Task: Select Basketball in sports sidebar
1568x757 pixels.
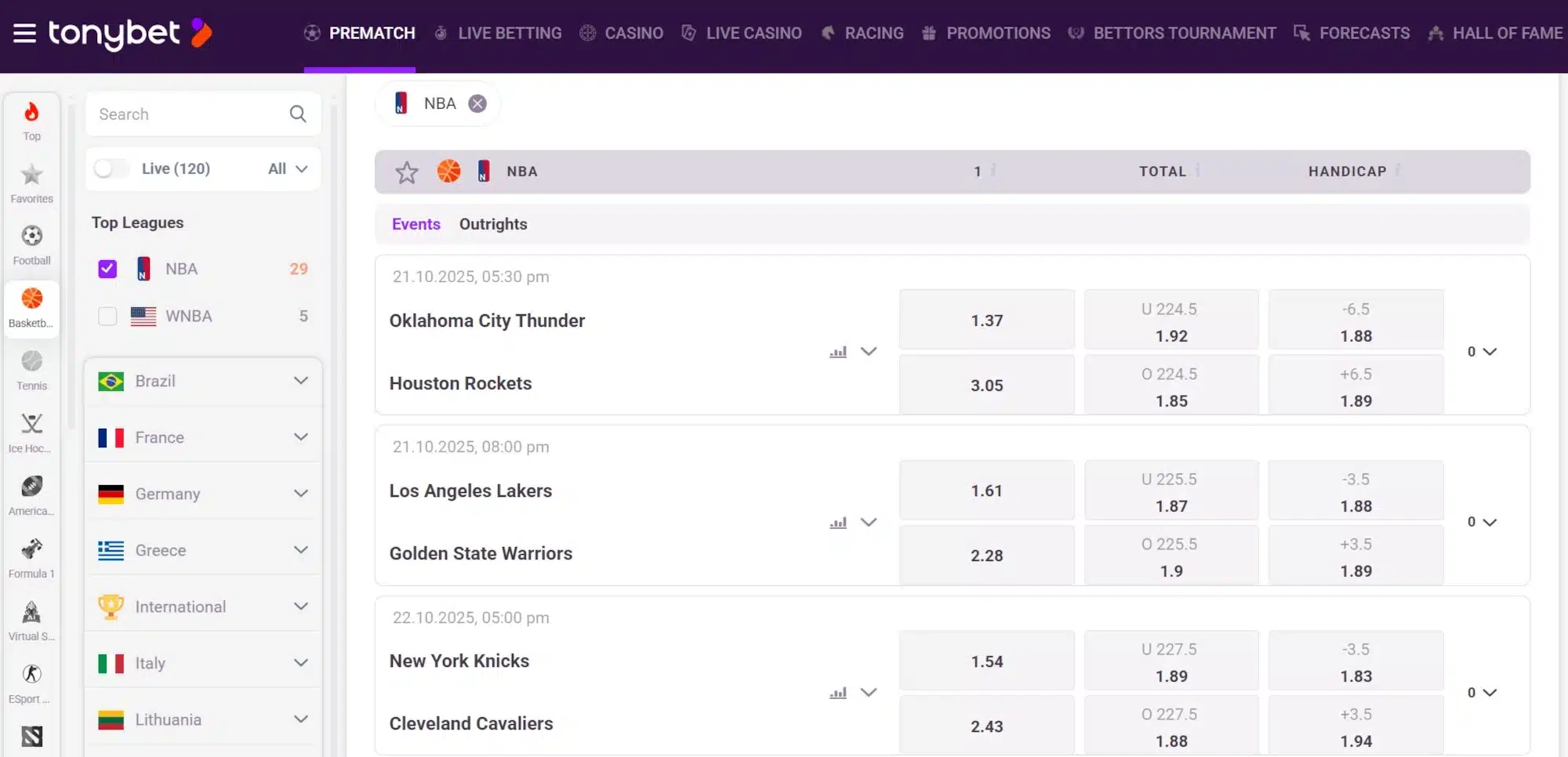Action: click(x=31, y=309)
